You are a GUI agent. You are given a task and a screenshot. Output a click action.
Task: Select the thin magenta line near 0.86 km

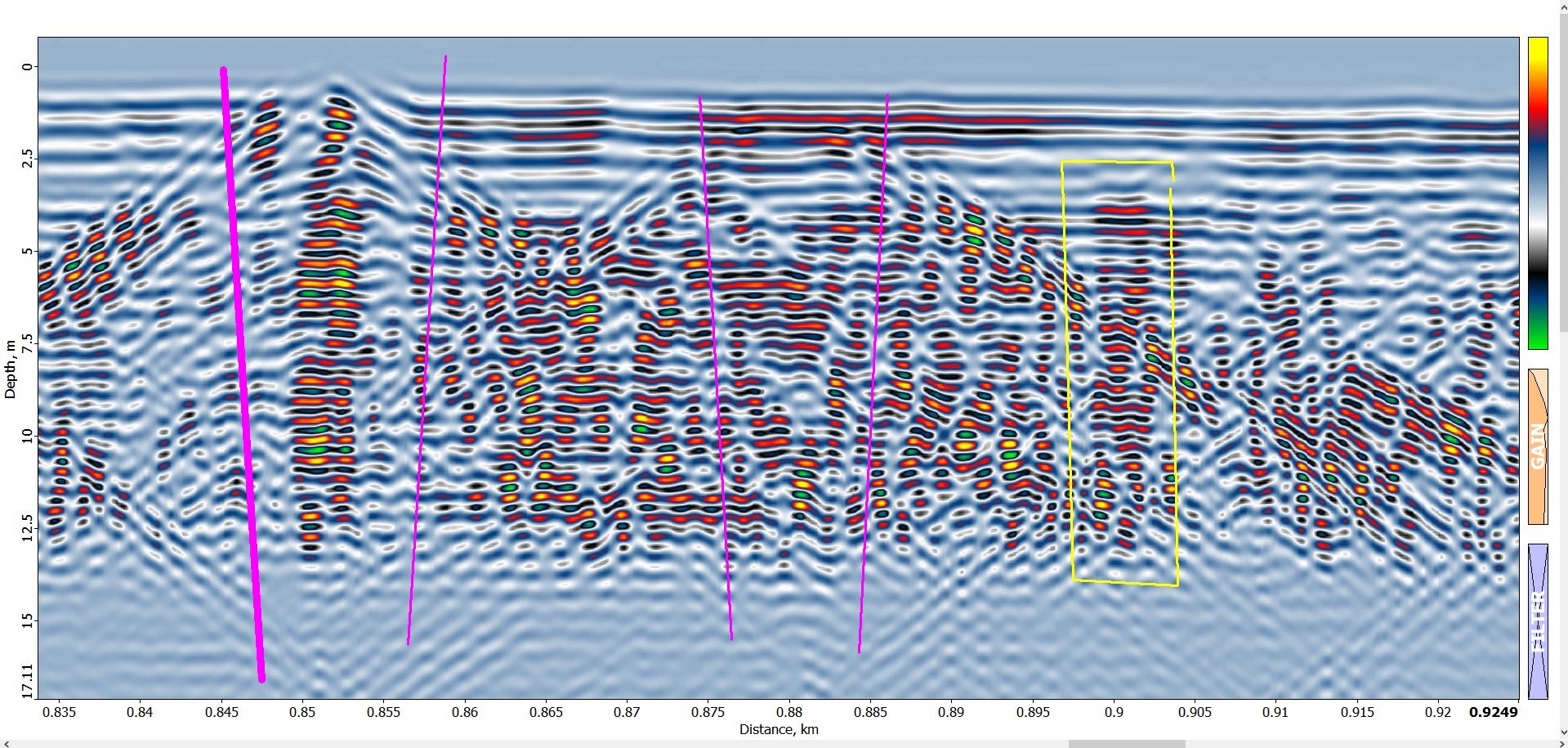pyautogui.click(x=426, y=352)
